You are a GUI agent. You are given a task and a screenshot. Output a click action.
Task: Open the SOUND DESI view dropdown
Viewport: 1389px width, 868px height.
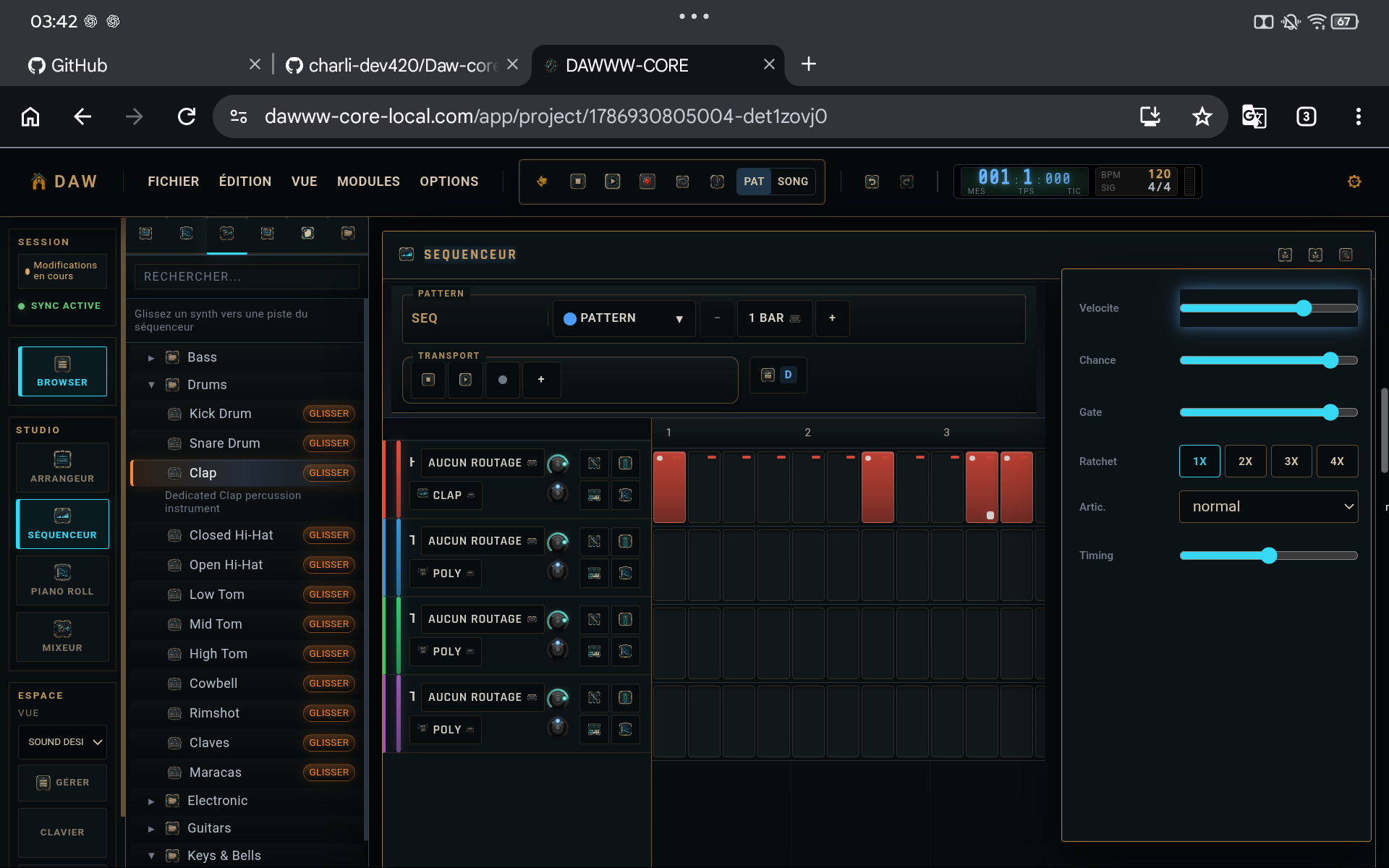[x=62, y=742]
